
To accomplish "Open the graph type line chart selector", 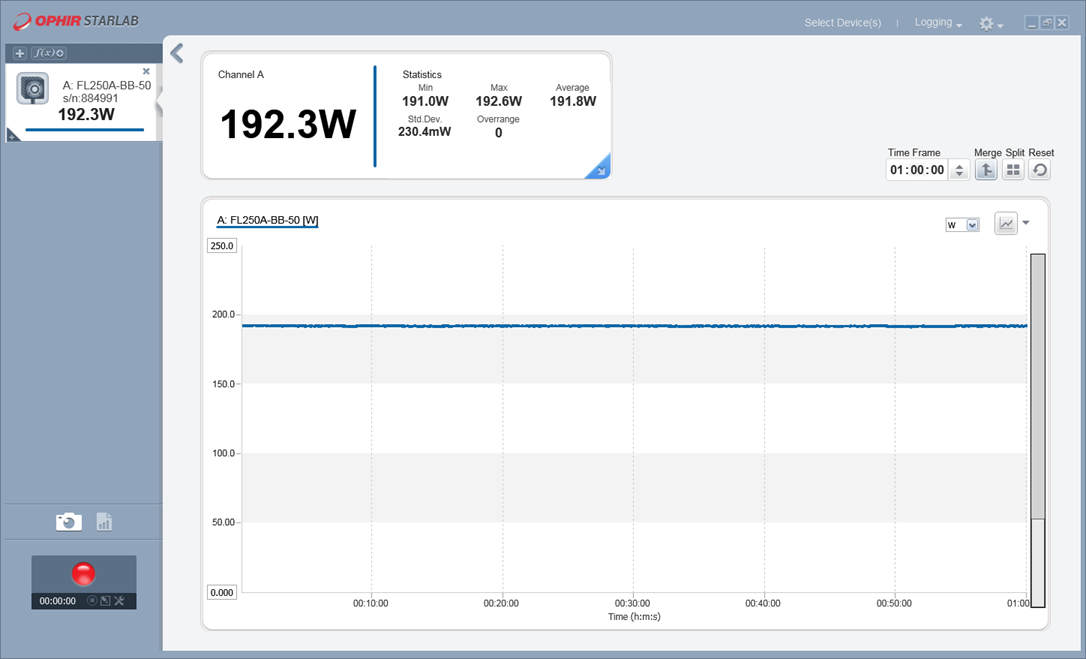I will click(x=1006, y=224).
